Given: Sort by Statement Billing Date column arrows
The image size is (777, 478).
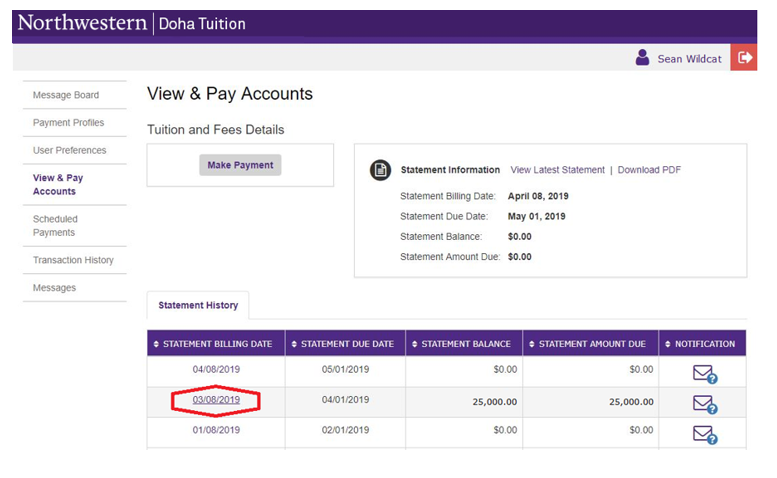Looking at the screenshot, I should pos(156,344).
